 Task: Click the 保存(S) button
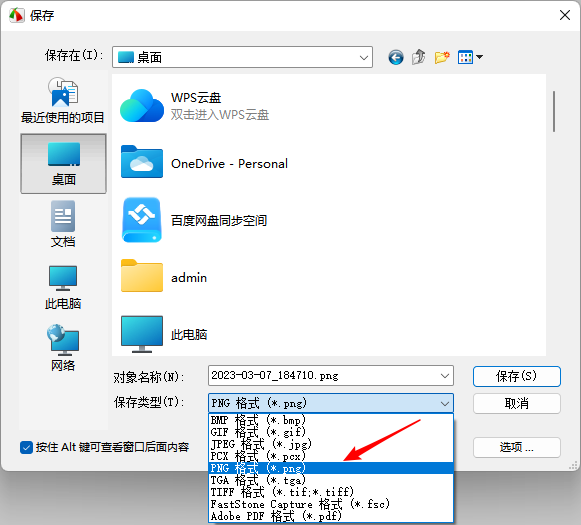(x=517, y=376)
